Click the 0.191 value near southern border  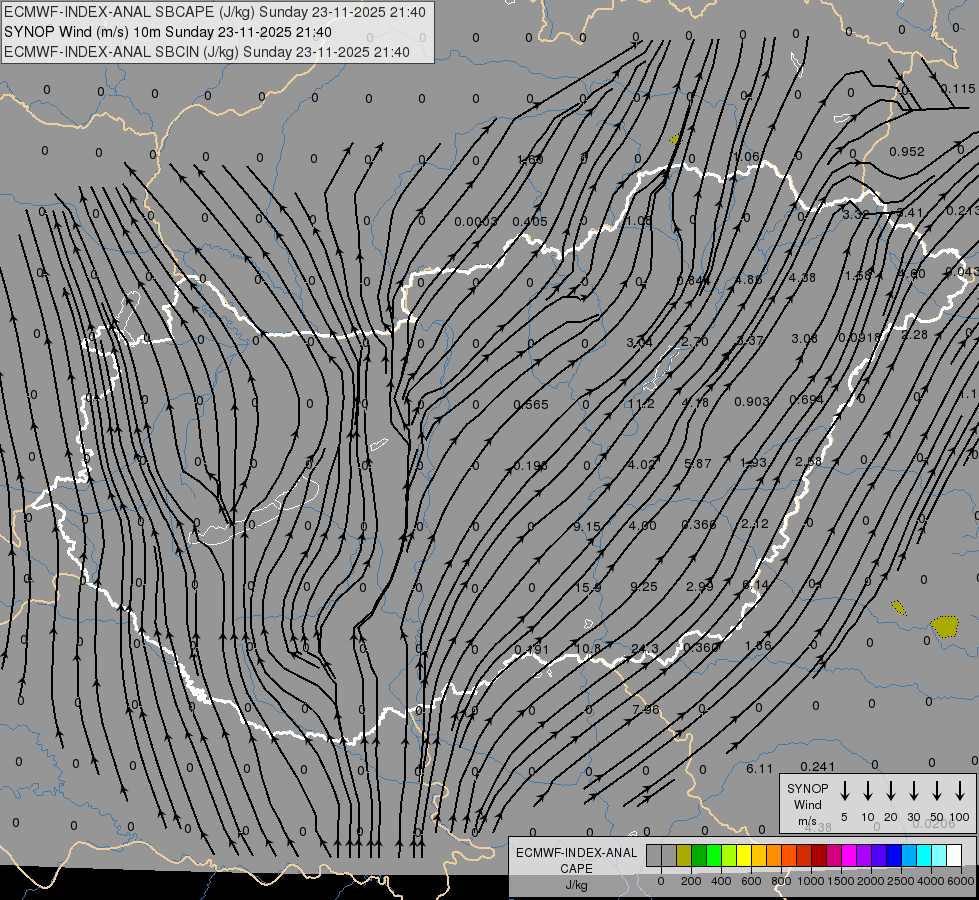coord(531,650)
